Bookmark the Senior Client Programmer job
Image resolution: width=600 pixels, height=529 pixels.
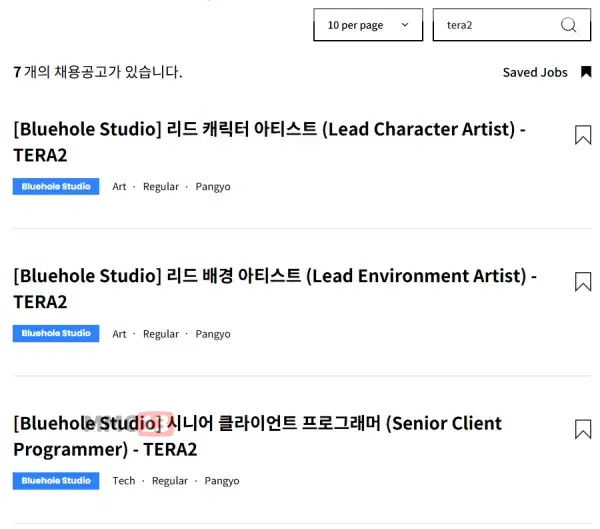(583, 429)
